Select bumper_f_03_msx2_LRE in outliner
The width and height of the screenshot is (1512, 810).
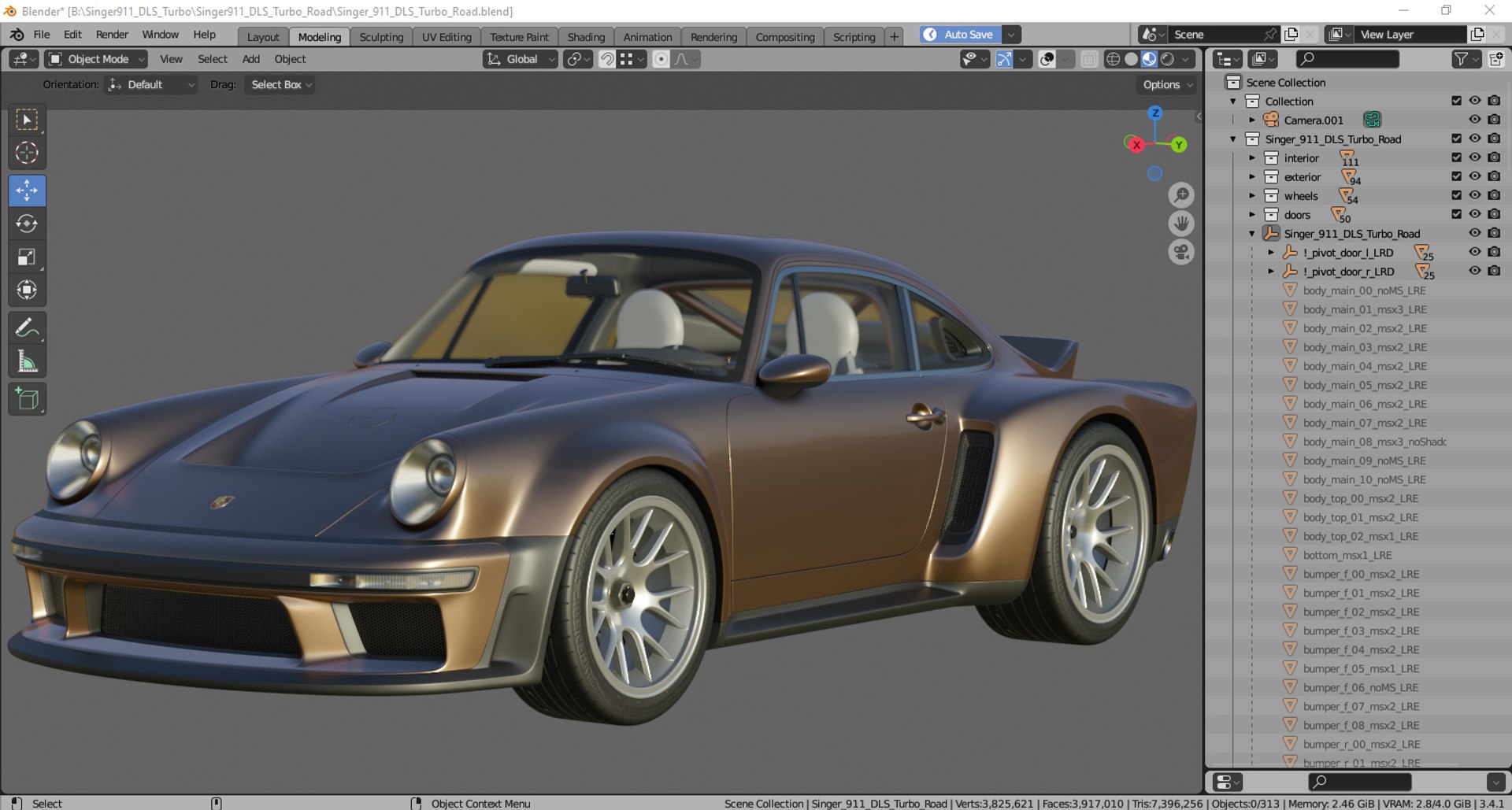(1360, 631)
